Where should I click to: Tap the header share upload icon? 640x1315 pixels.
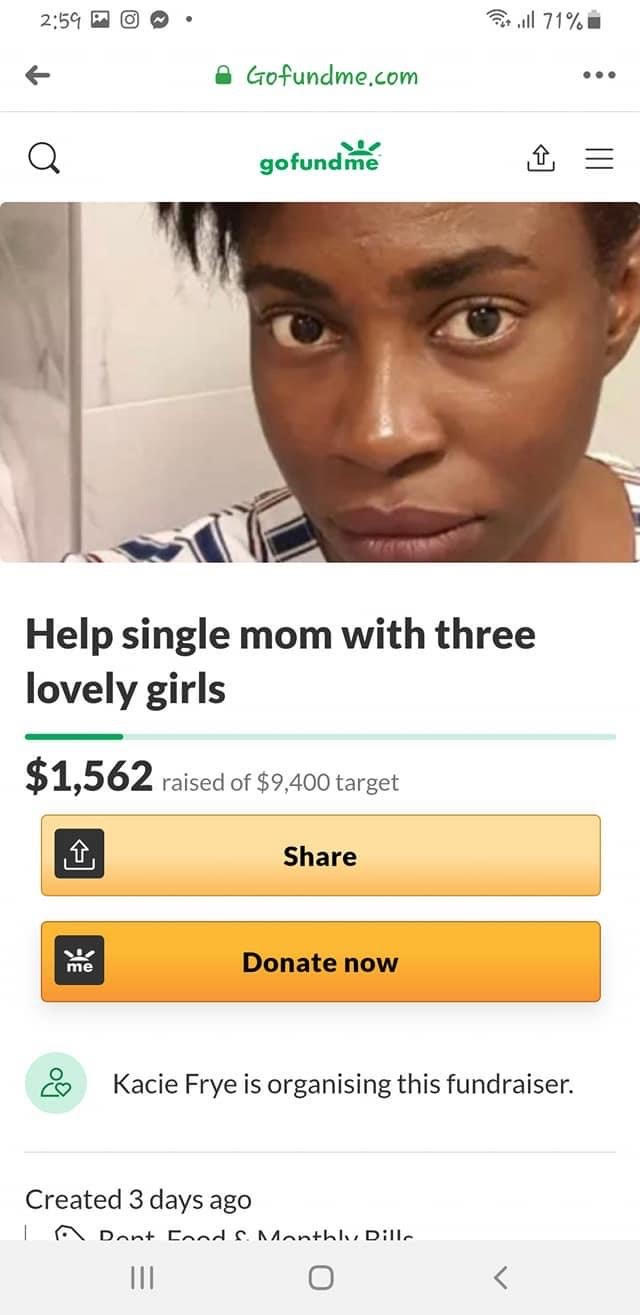tap(540, 156)
